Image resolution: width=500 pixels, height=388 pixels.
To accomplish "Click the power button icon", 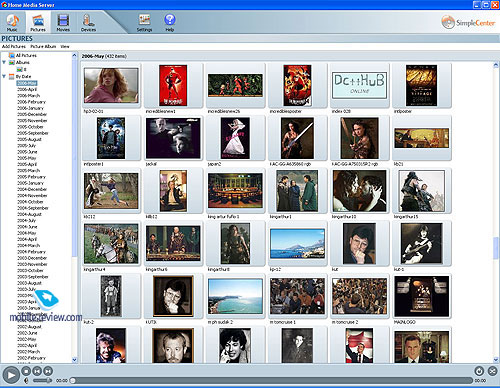I will [x=479, y=371].
